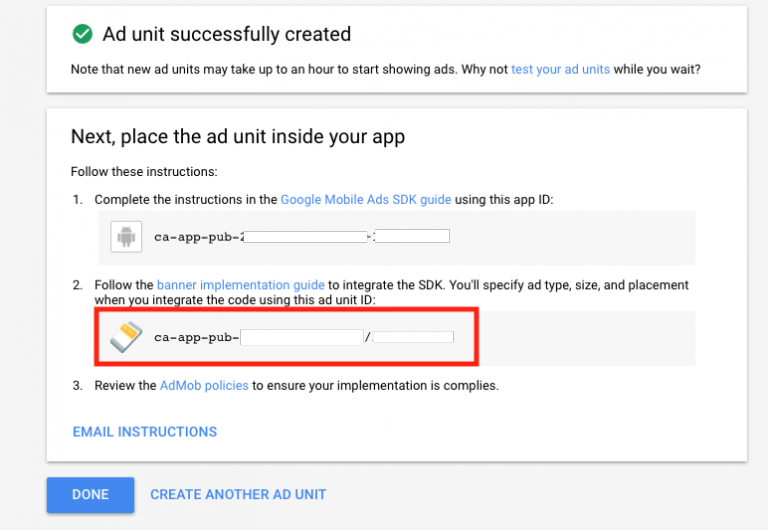The width and height of the screenshot is (768, 530).
Task: Click the note about new ad units taking an hour
Action: [290, 69]
